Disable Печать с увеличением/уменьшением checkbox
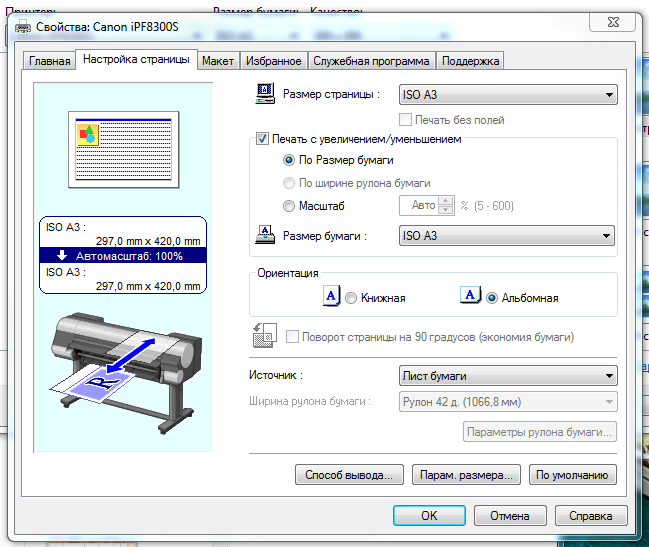649x547 pixels. 262,138
